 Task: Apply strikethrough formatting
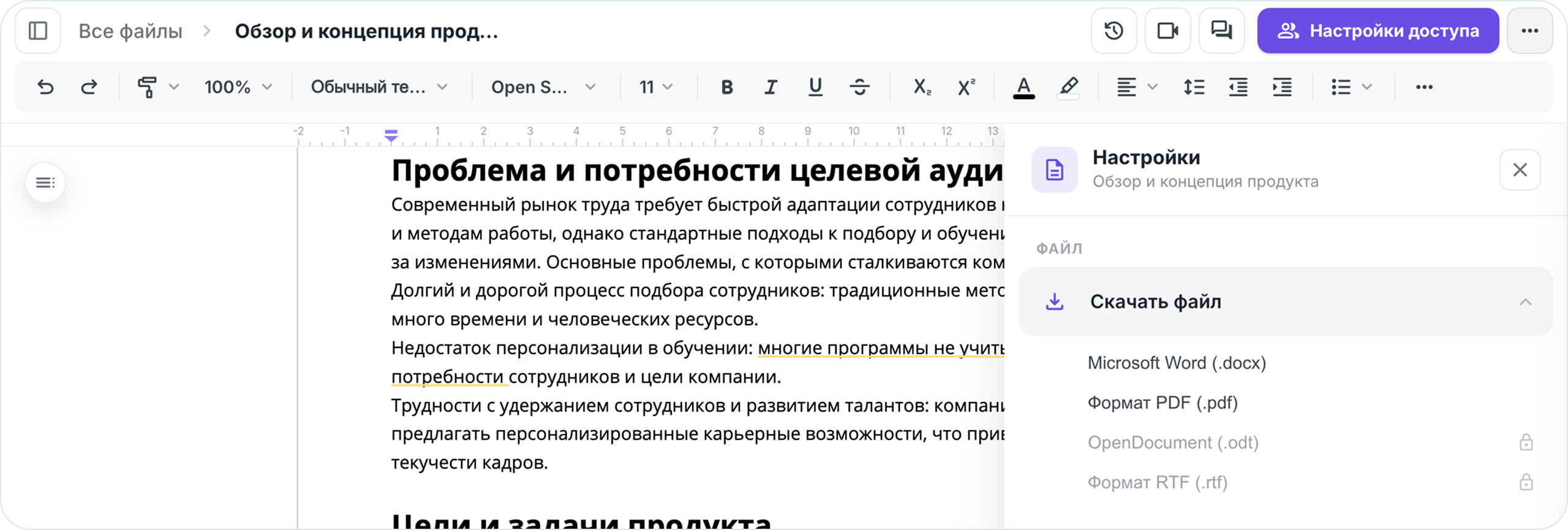pos(859,87)
